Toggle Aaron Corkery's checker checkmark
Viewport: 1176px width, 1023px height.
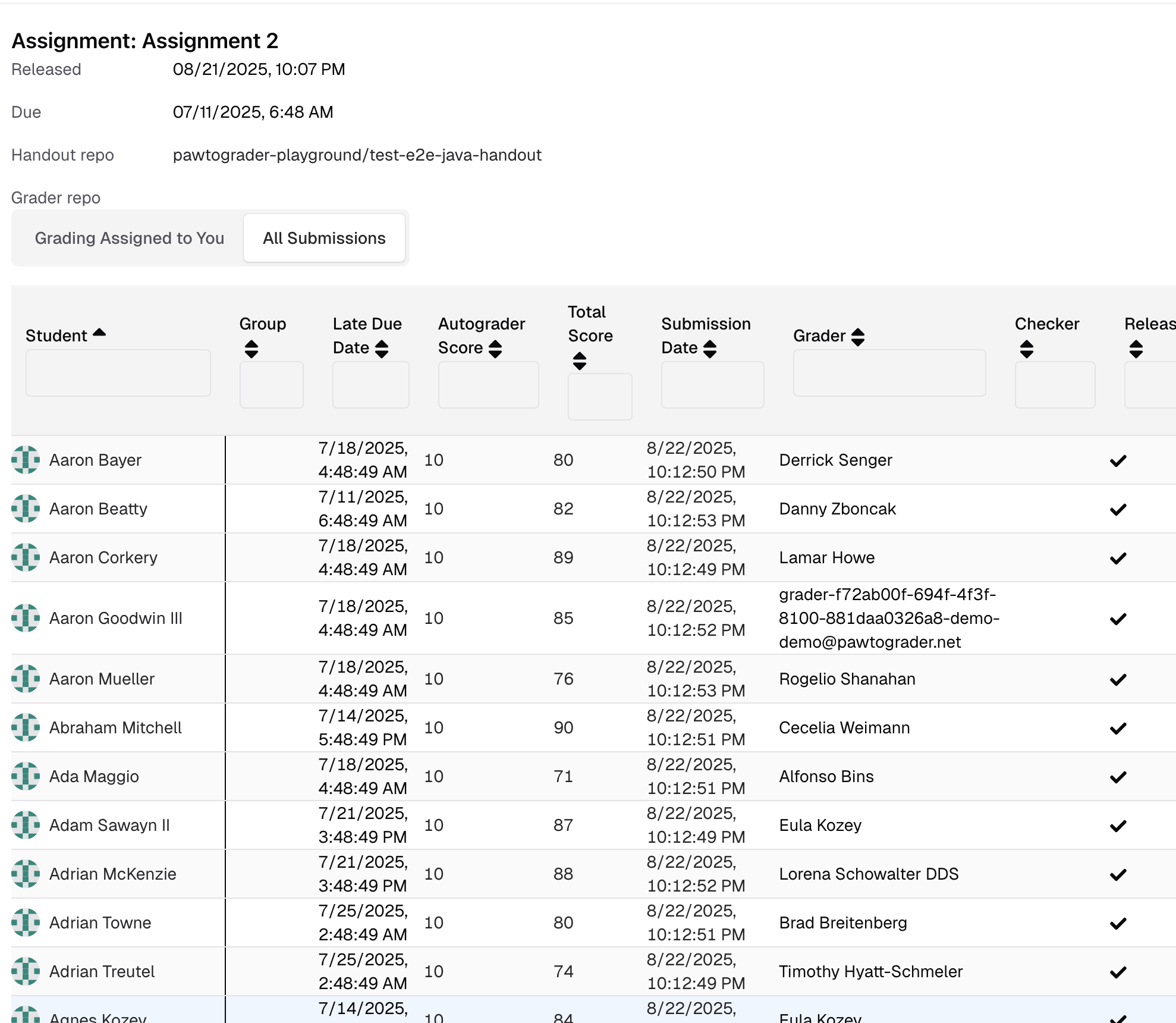pyautogui.click(x=1118, y=557)
